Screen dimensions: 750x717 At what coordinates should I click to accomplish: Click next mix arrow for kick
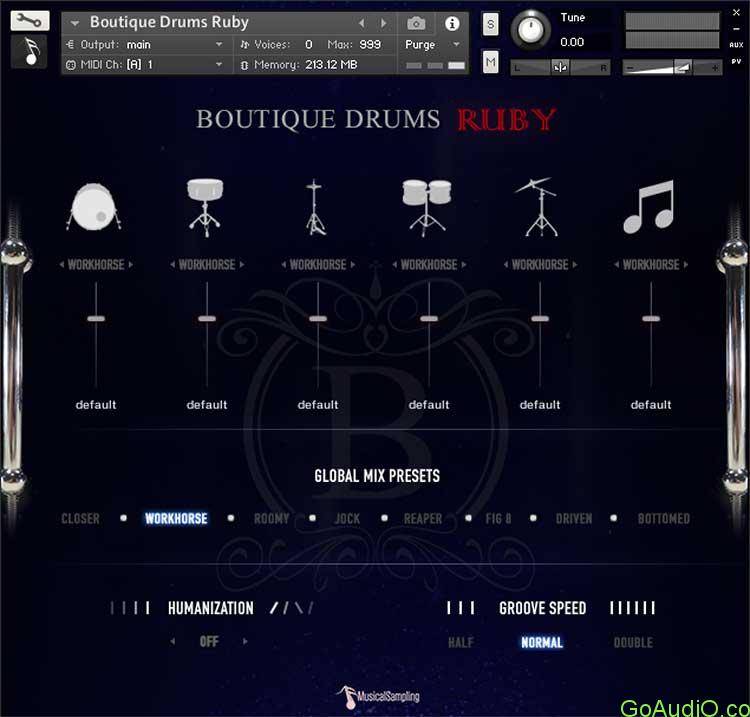131,265
